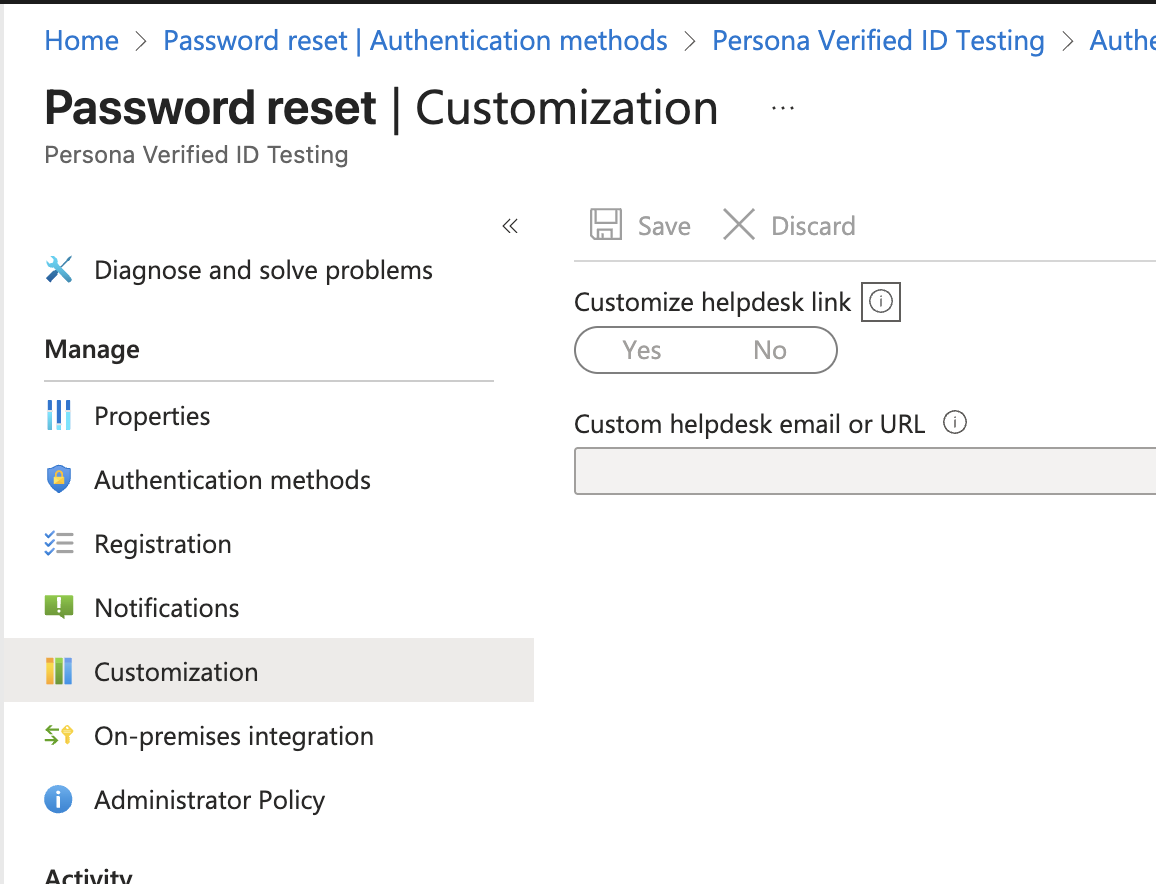Click the Properties bars icon
This screenshot has width=1156, height=884.
click(x=59, y=415)
